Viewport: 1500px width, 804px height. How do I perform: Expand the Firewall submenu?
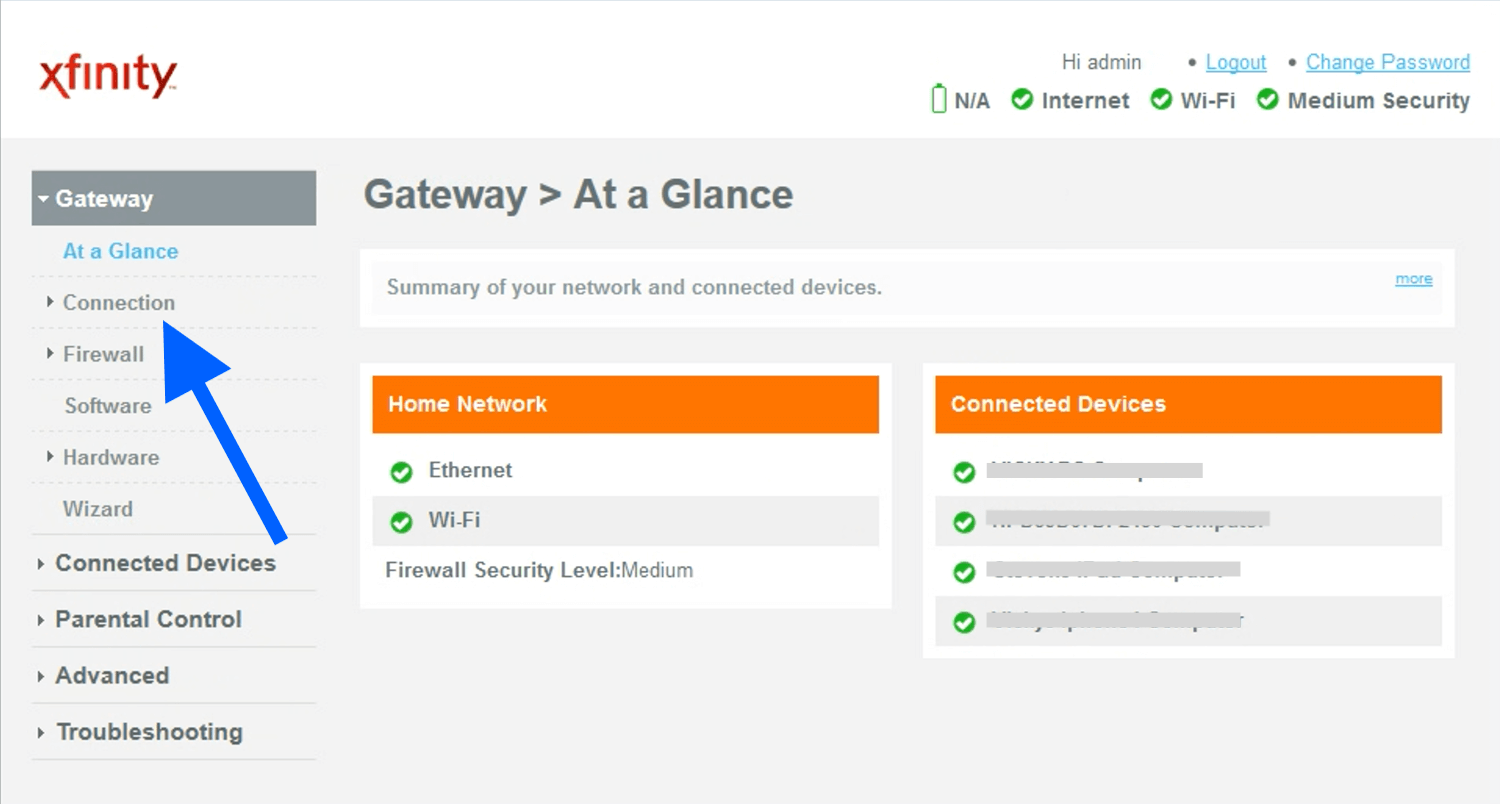103,354
